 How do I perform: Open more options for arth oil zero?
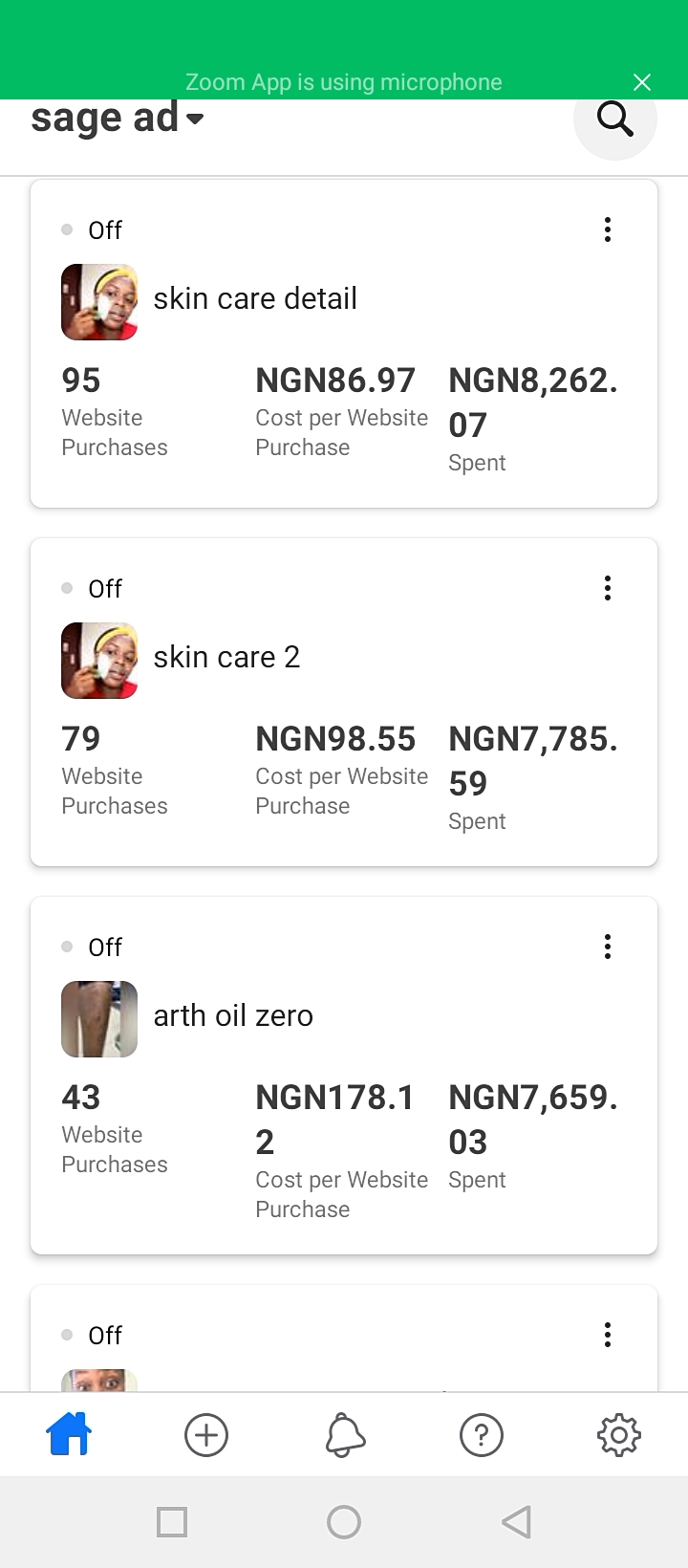(608, 947)
